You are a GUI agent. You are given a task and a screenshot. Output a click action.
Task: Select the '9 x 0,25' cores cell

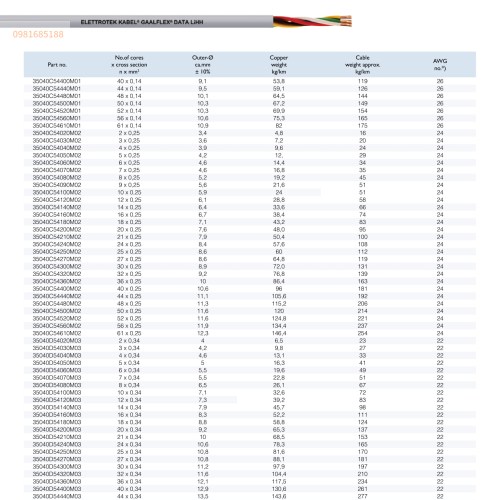[x=129, y=185]
